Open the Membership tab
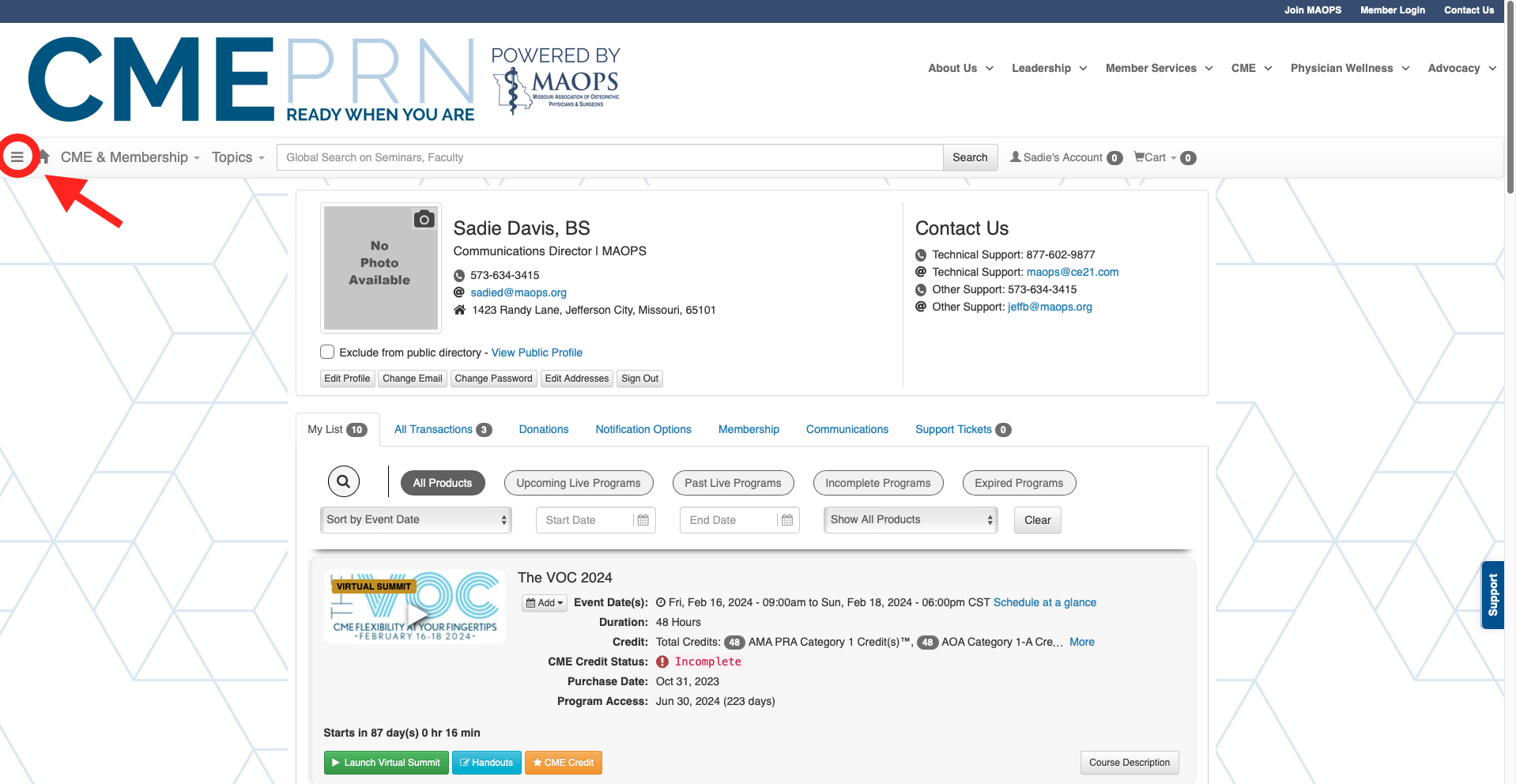Viewport: 1516px width, 784px height. tap(749, 429)
